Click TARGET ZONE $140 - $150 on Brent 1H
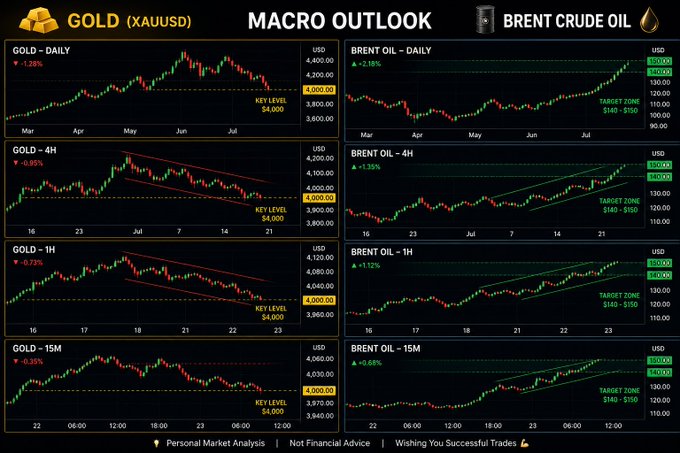The height and width of the screenshot is (453, 680). [619, 300]
